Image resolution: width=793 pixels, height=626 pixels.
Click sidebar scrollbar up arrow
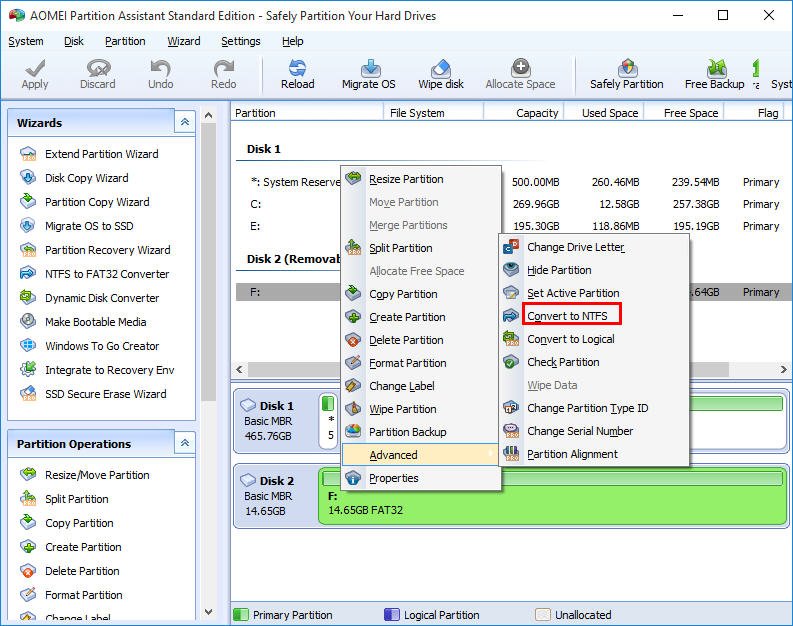pyautogui.click(x=208, y=115)
